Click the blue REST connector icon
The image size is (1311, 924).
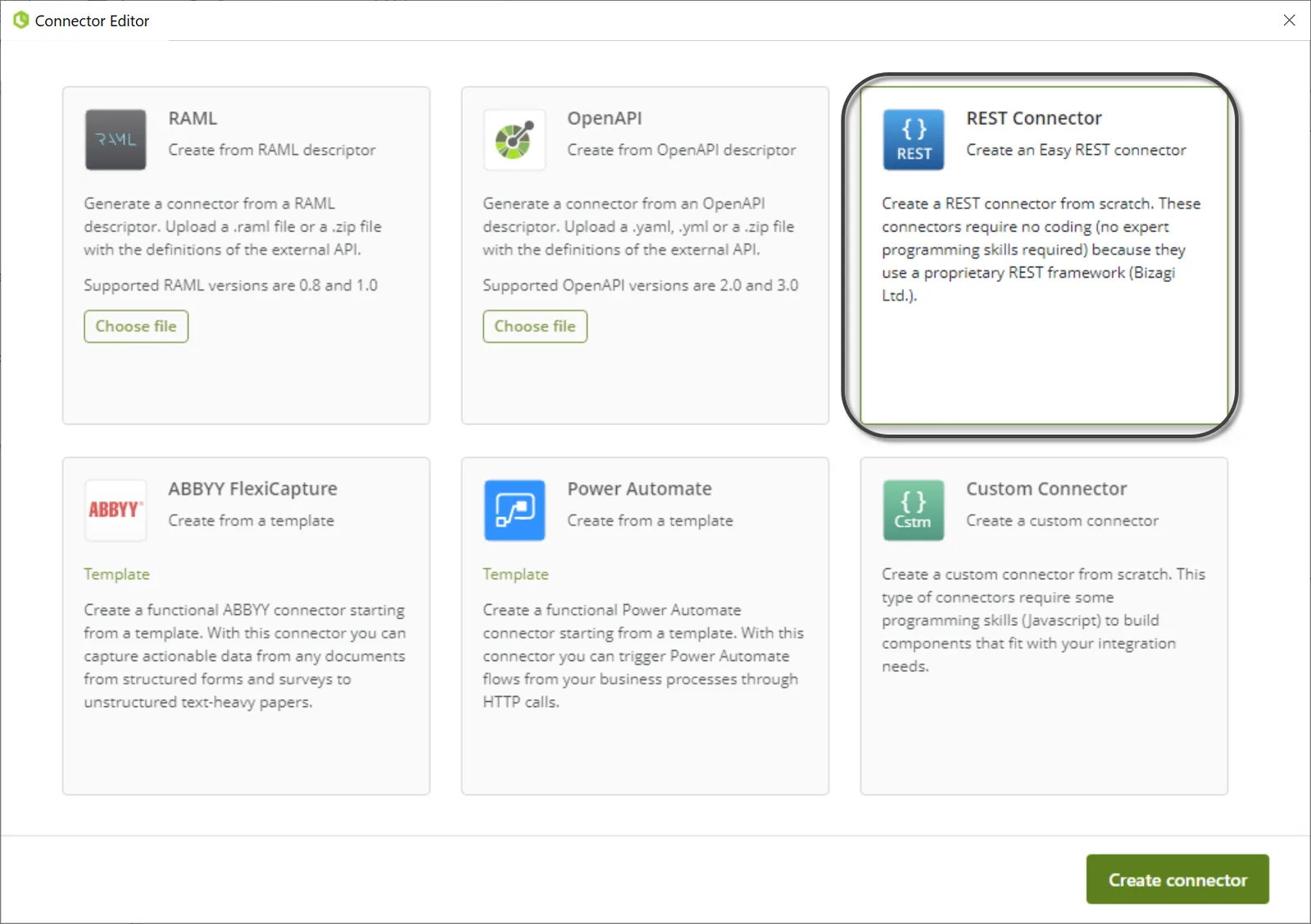pyautogui.click(x=914, y=140)
